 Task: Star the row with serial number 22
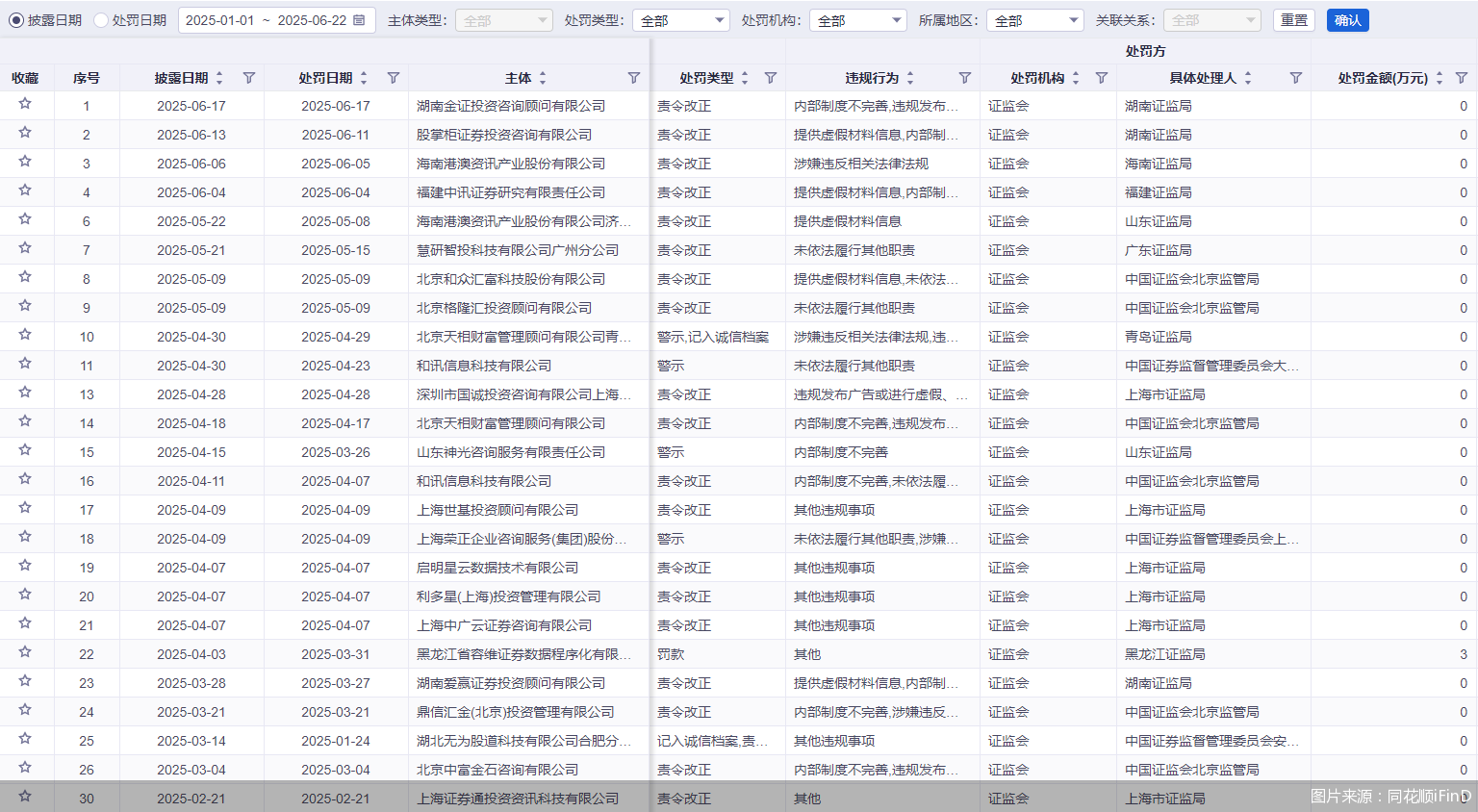point(25,652)
